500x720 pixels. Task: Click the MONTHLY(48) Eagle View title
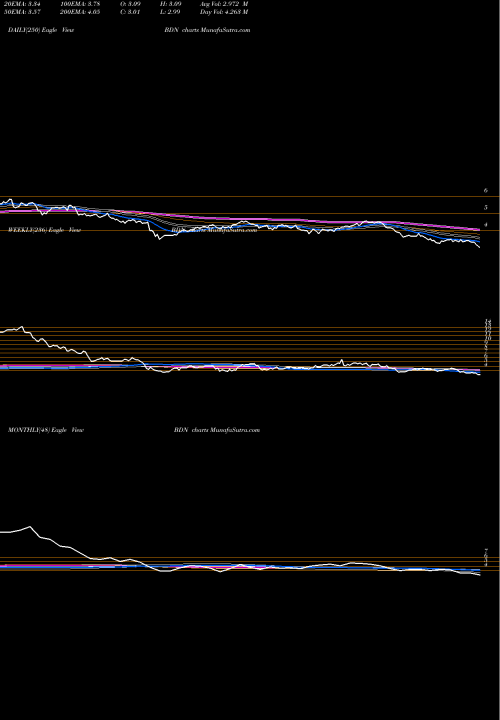[46, 430]
